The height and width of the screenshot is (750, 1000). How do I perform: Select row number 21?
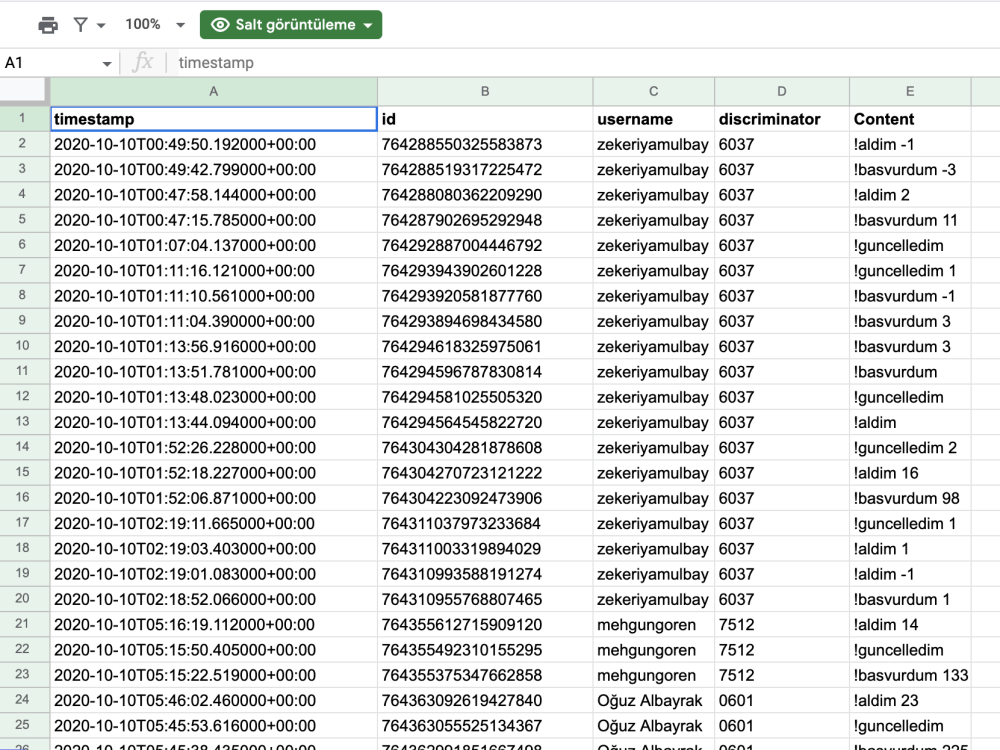[x=22, y=624]
